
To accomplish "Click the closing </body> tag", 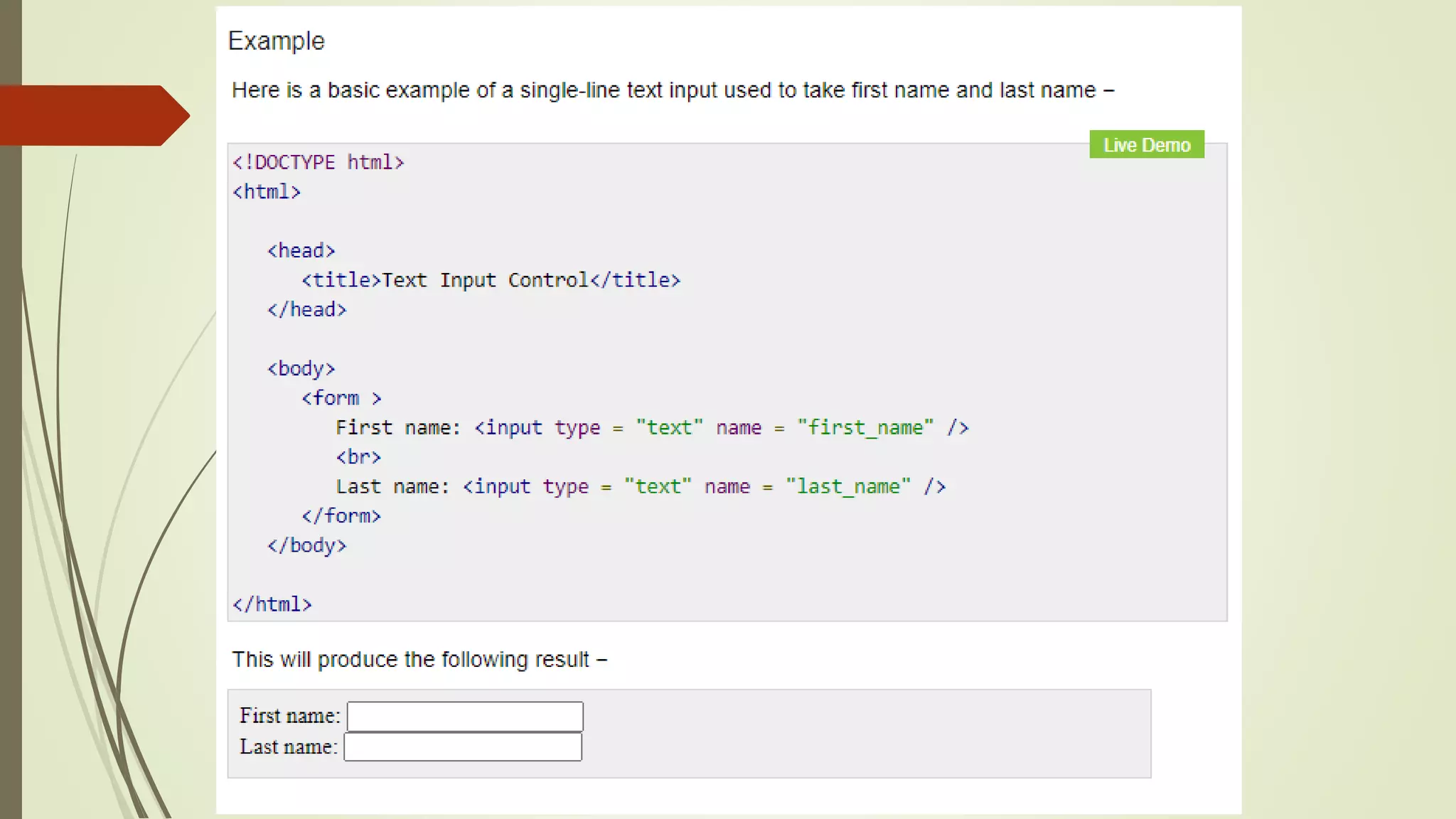I will (x=306, y=546).
